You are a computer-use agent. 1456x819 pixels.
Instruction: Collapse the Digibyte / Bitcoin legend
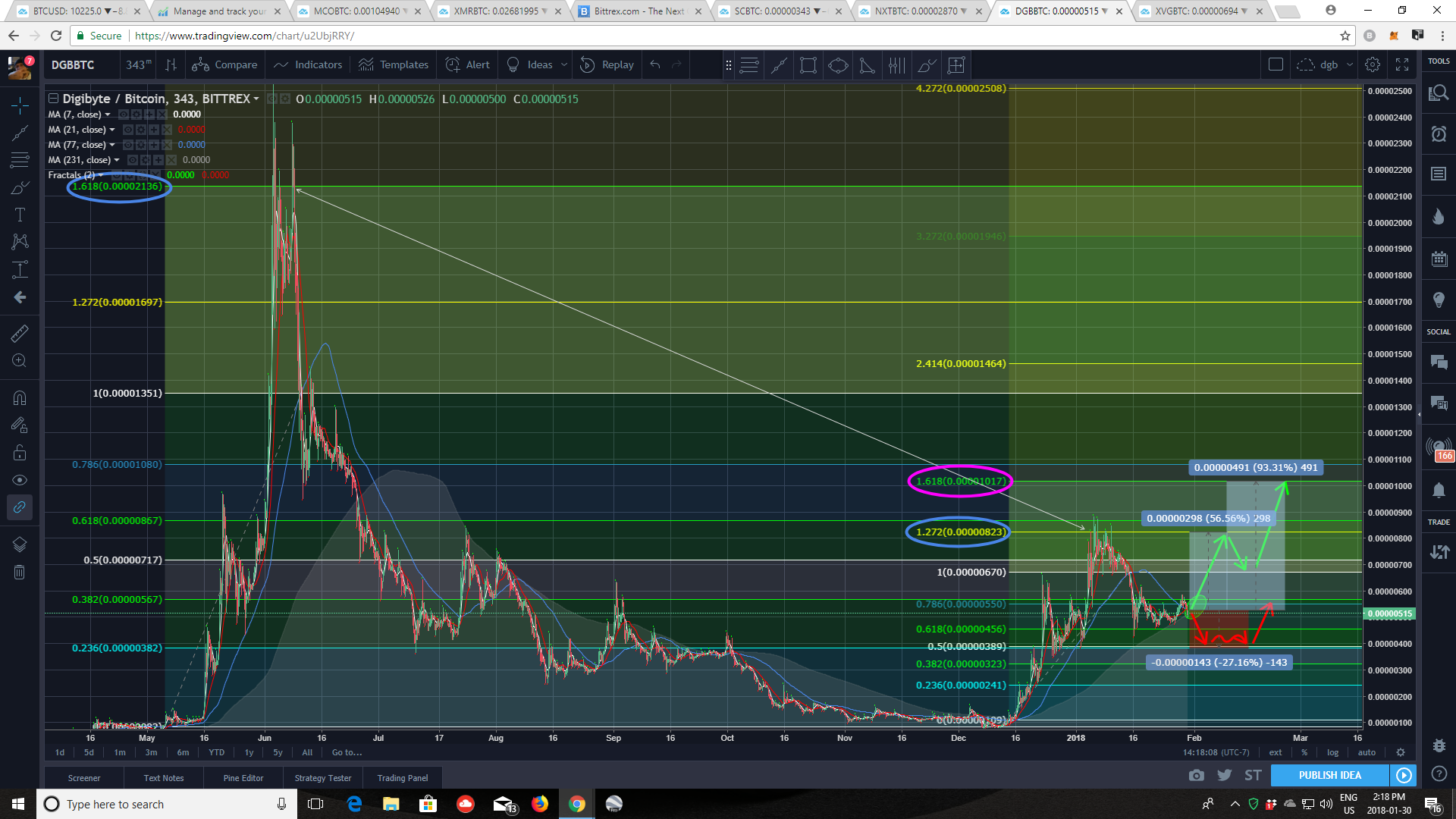coord(53,99)
